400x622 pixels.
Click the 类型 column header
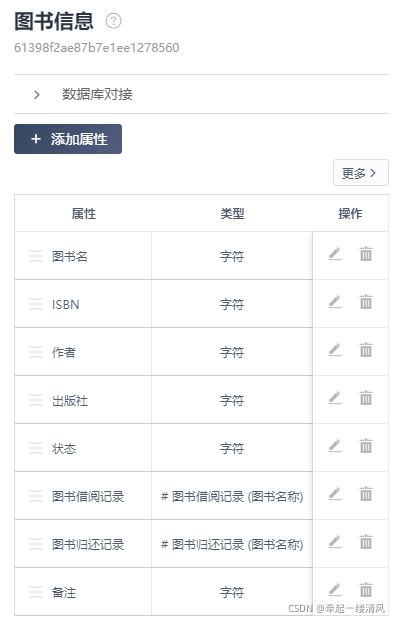[232, 213]
